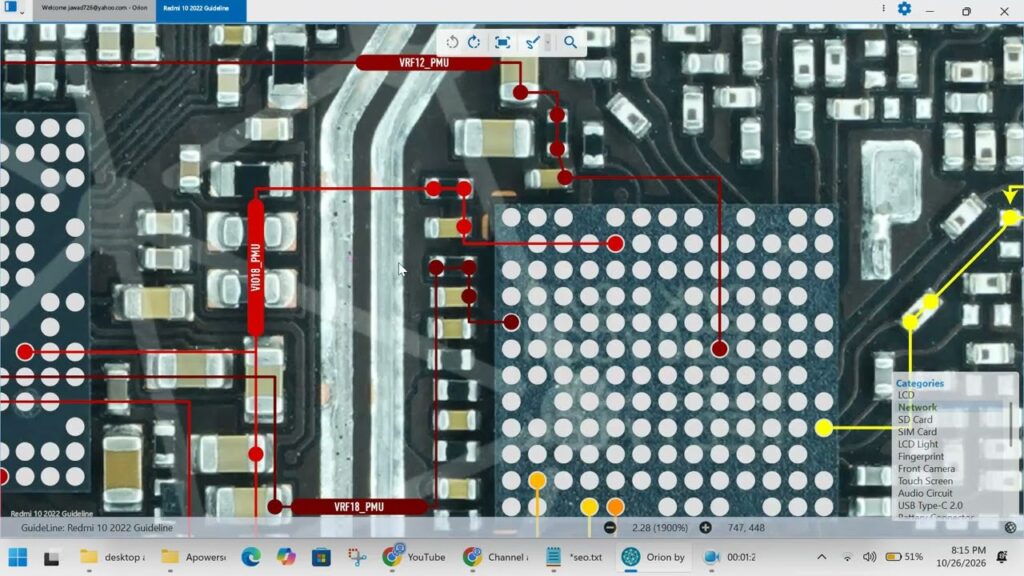Image resolution: width=1024 pixels, height=576 pixels.
Task: Select Audio Circuit category
Action: 925,494
